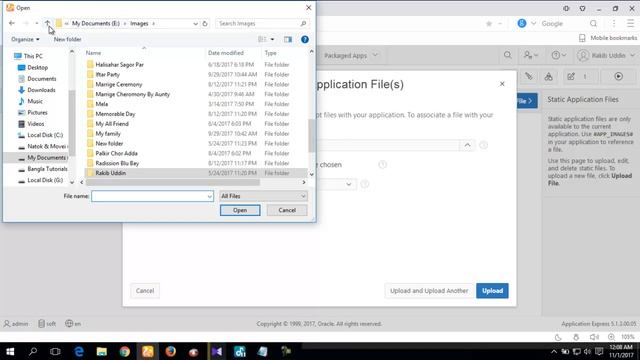
Task: Select Pictures in navigation pane
Action: (37, 112)
